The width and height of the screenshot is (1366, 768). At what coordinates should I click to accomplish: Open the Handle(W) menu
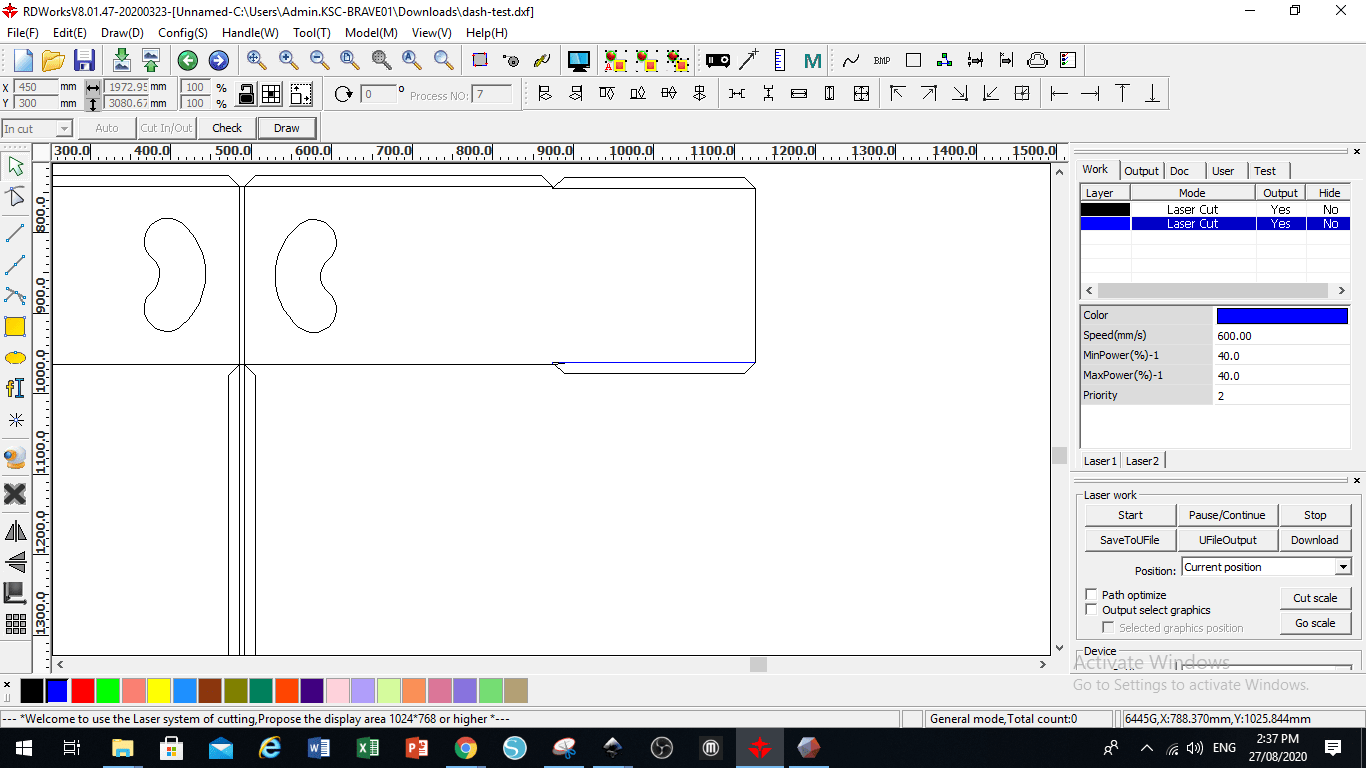tap(250, 33)
